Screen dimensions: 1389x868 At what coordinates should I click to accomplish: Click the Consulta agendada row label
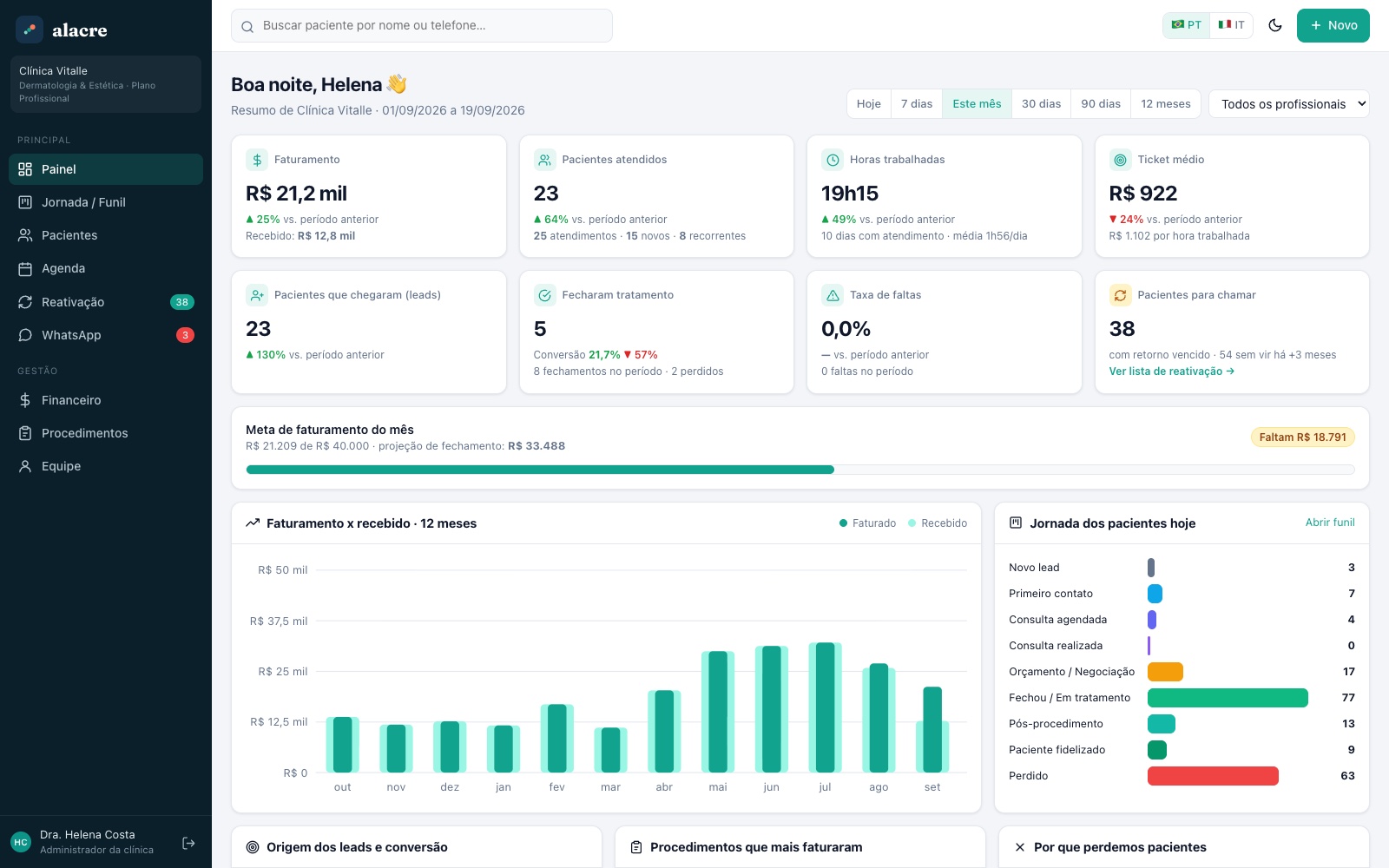1058,620
